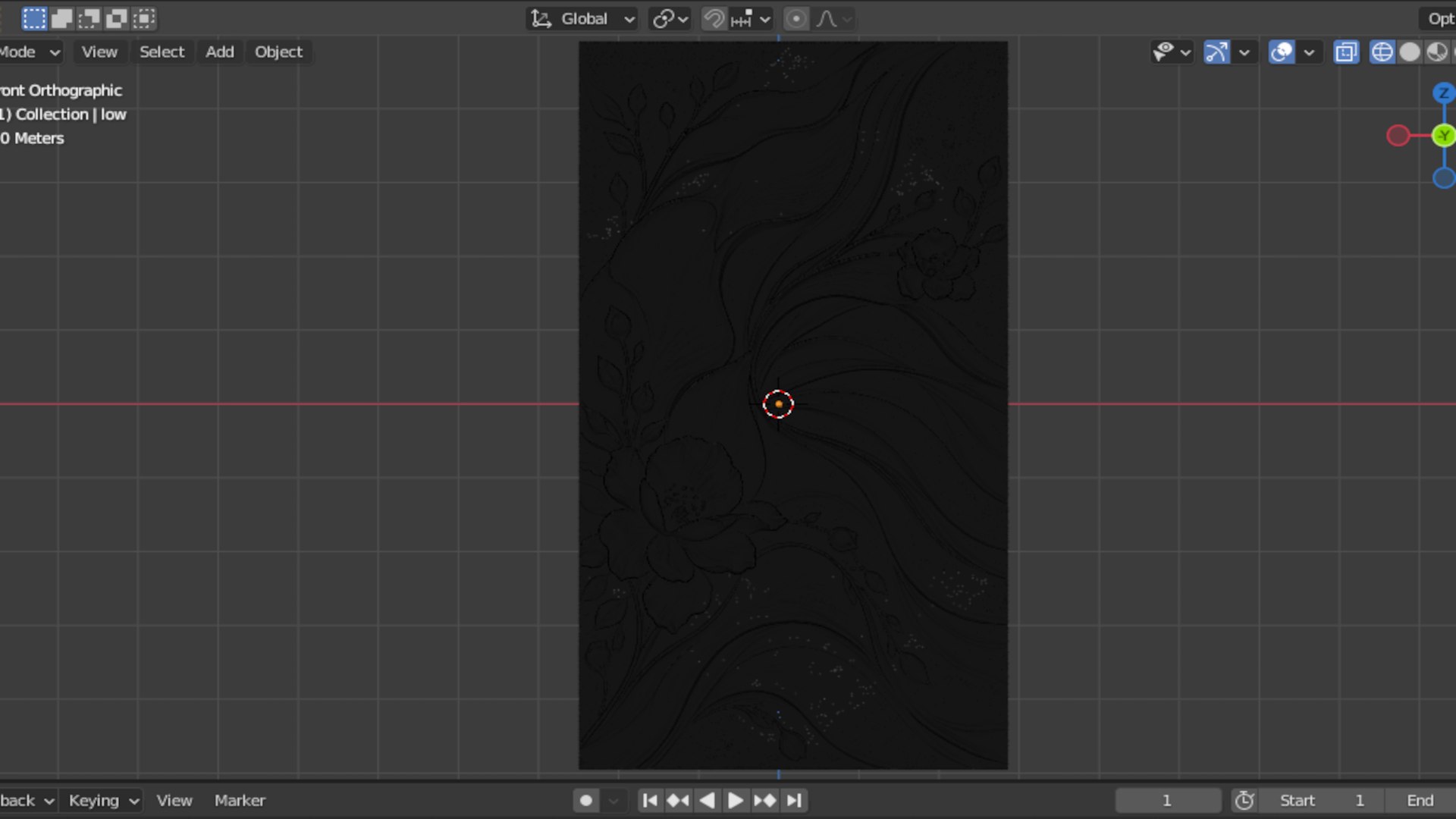This screenshot has height=819, width=1456.
Task: Open the snapping options dropdown
Action: [751, 19]
